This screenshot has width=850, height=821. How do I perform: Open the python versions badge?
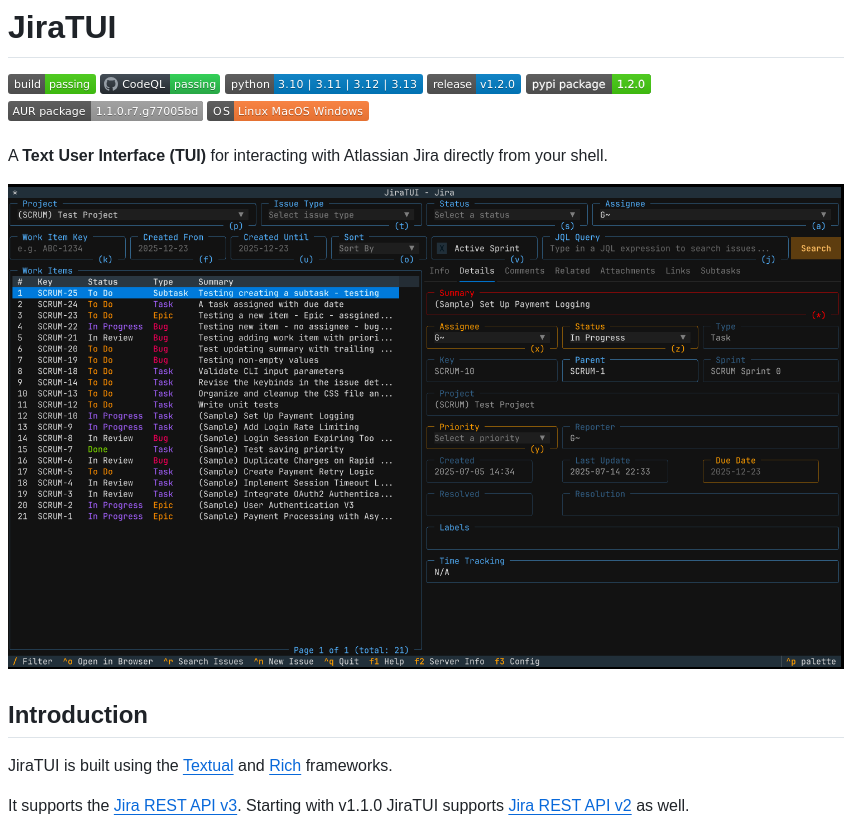(x=324, y=84)
